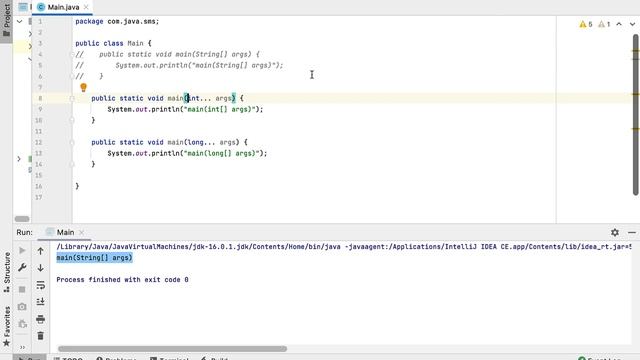640x360 pixels.
Task: Close the Main.java editor tab
Action: coord(86,7)
